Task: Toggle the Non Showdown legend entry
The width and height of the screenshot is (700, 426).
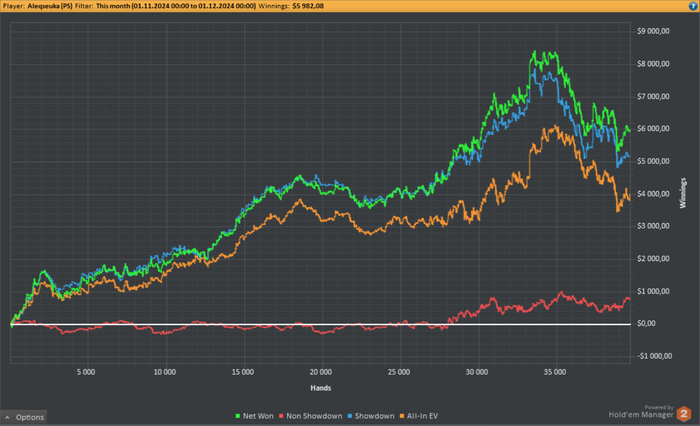Action: point(310,416)
